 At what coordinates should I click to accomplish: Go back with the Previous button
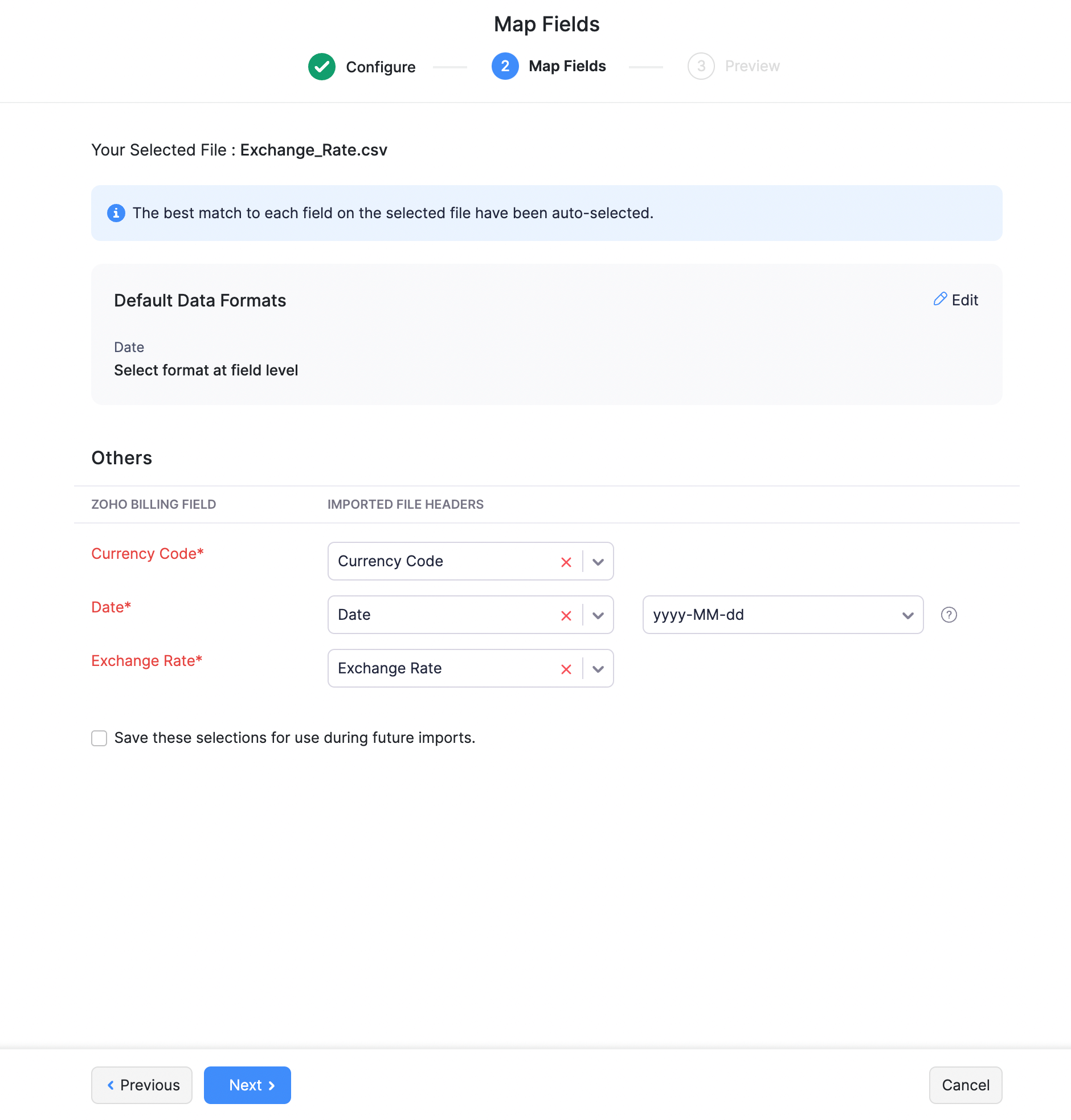[142, 1085]
